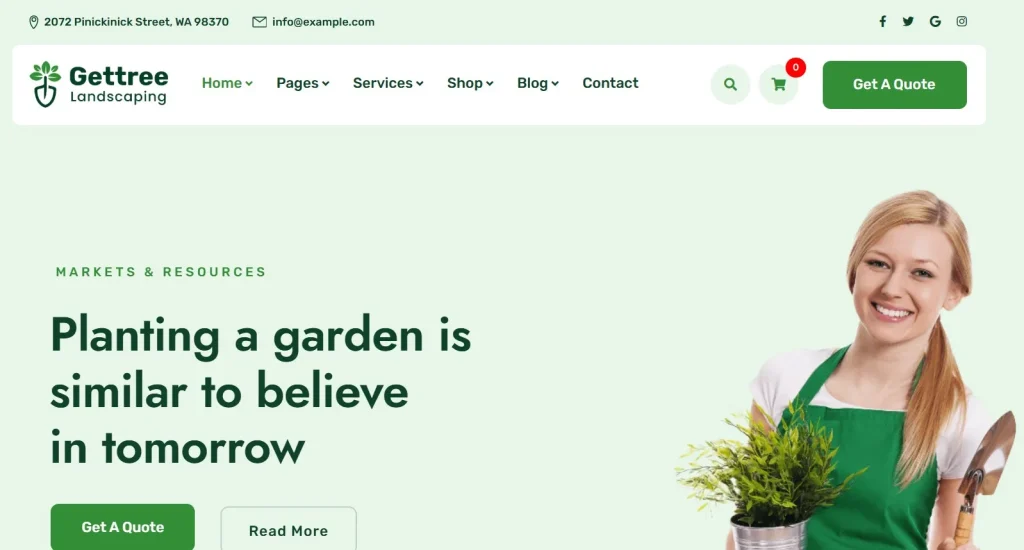This screenshot has height=550, width=1024.
Task: Open the Twitter social icon
Action: (x=908, y=22)
